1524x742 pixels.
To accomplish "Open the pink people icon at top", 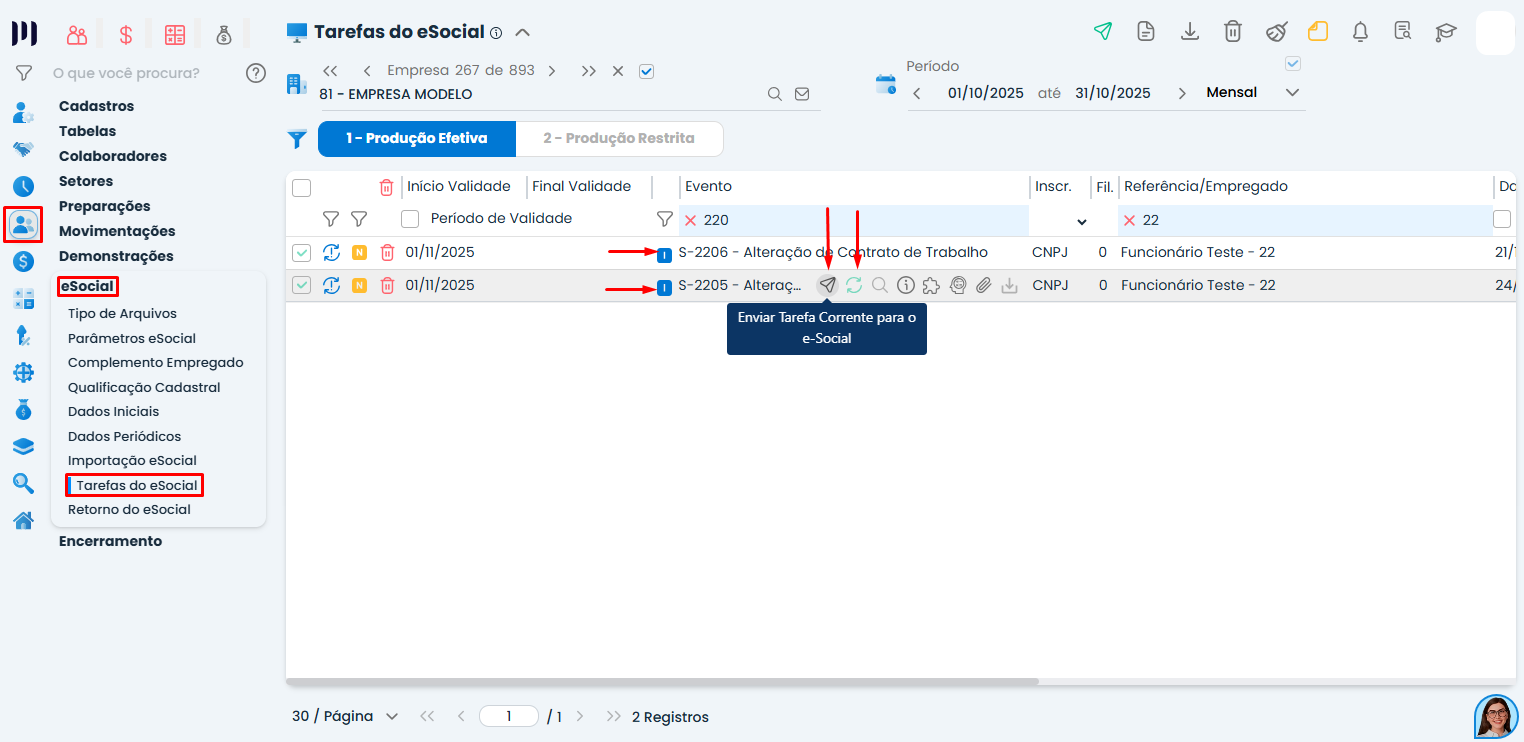I will coord(77,35).
